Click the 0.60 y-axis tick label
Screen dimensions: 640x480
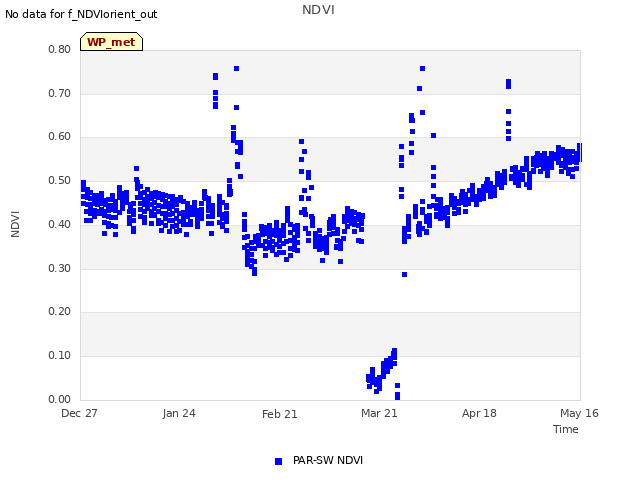coord(60,137)
